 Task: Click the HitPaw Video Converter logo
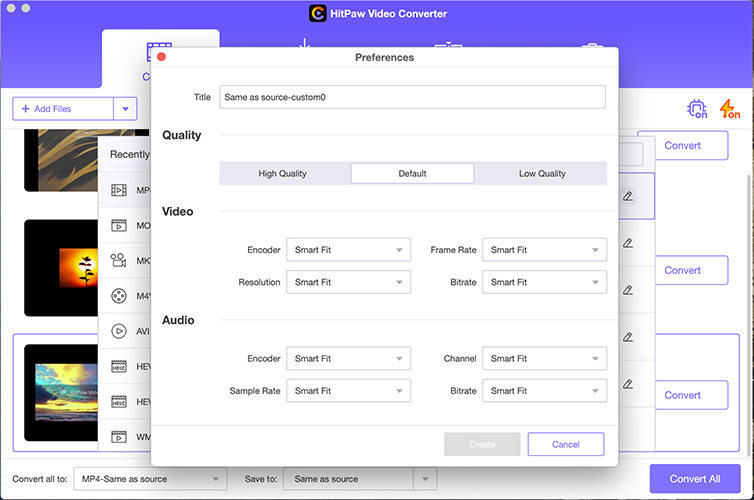click(x=317, y=13)
